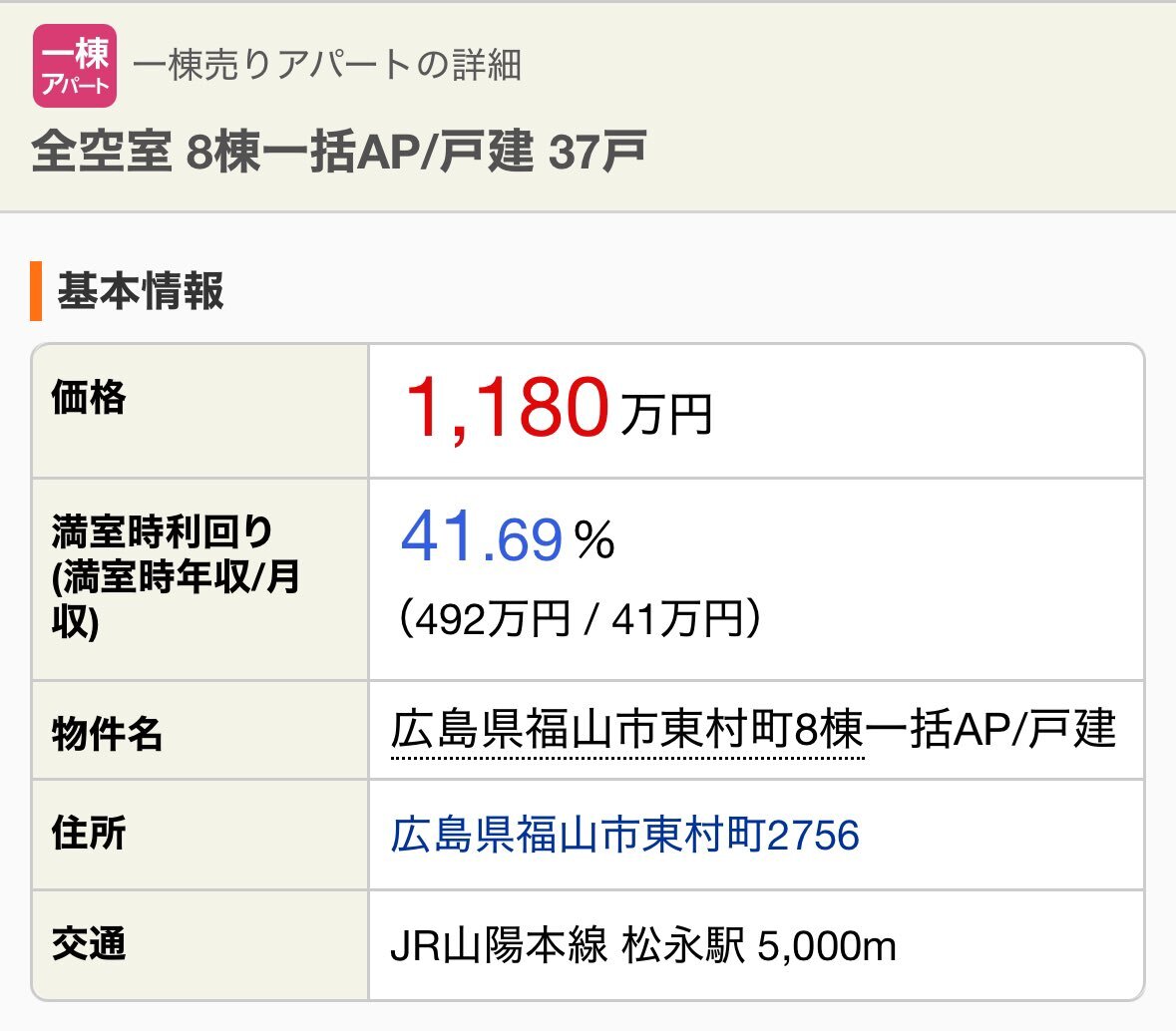Screen dimensions: 1176x1031
Task: Click the JR山陽本線 松永駅 5,000m text
Action: click(x=643, y=945)
